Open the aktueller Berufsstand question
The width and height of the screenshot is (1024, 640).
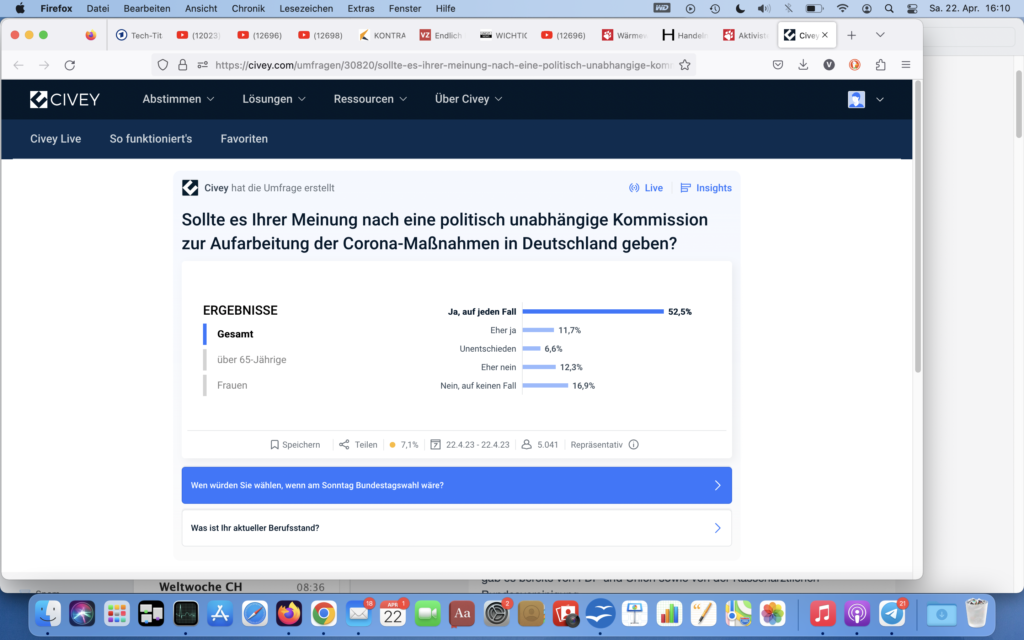[x=456, y=528]
